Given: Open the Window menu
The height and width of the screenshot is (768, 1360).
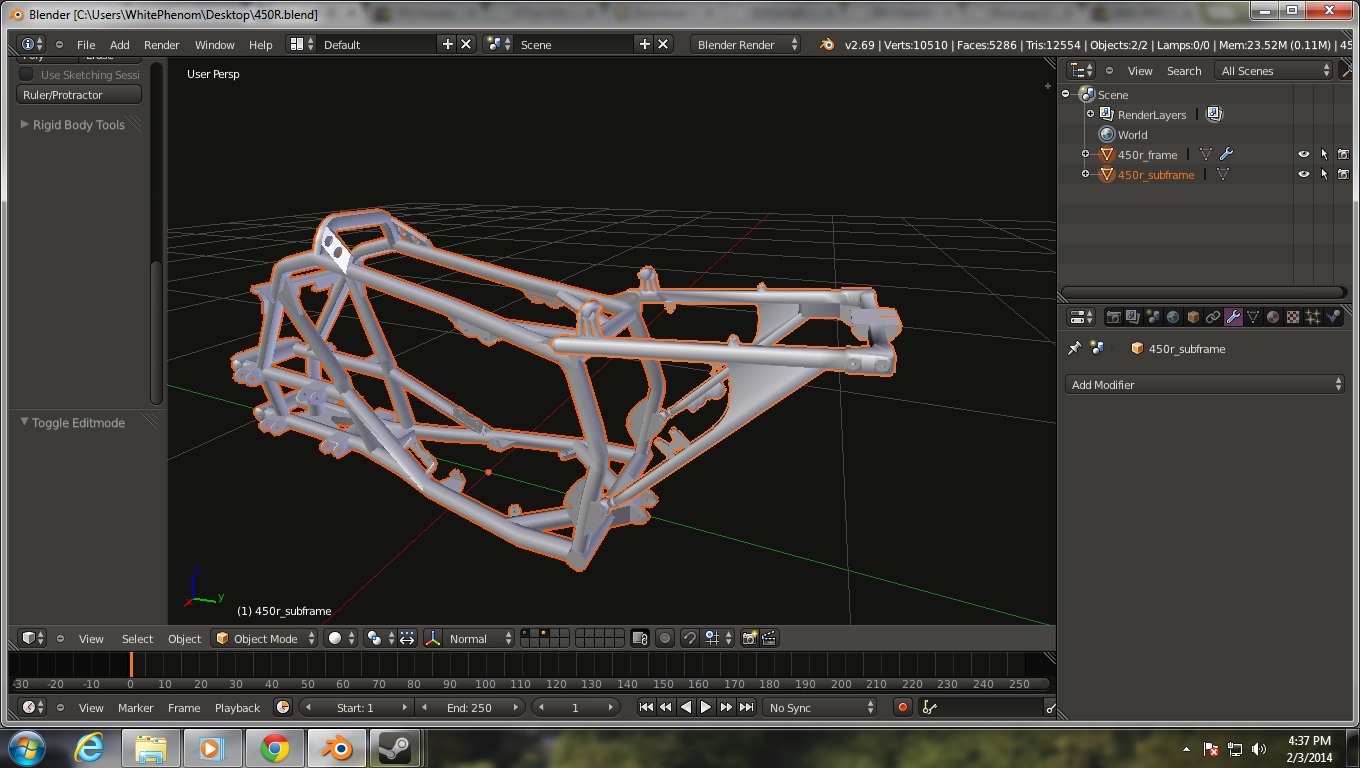Looking at the screenshot, I should 214,44.
